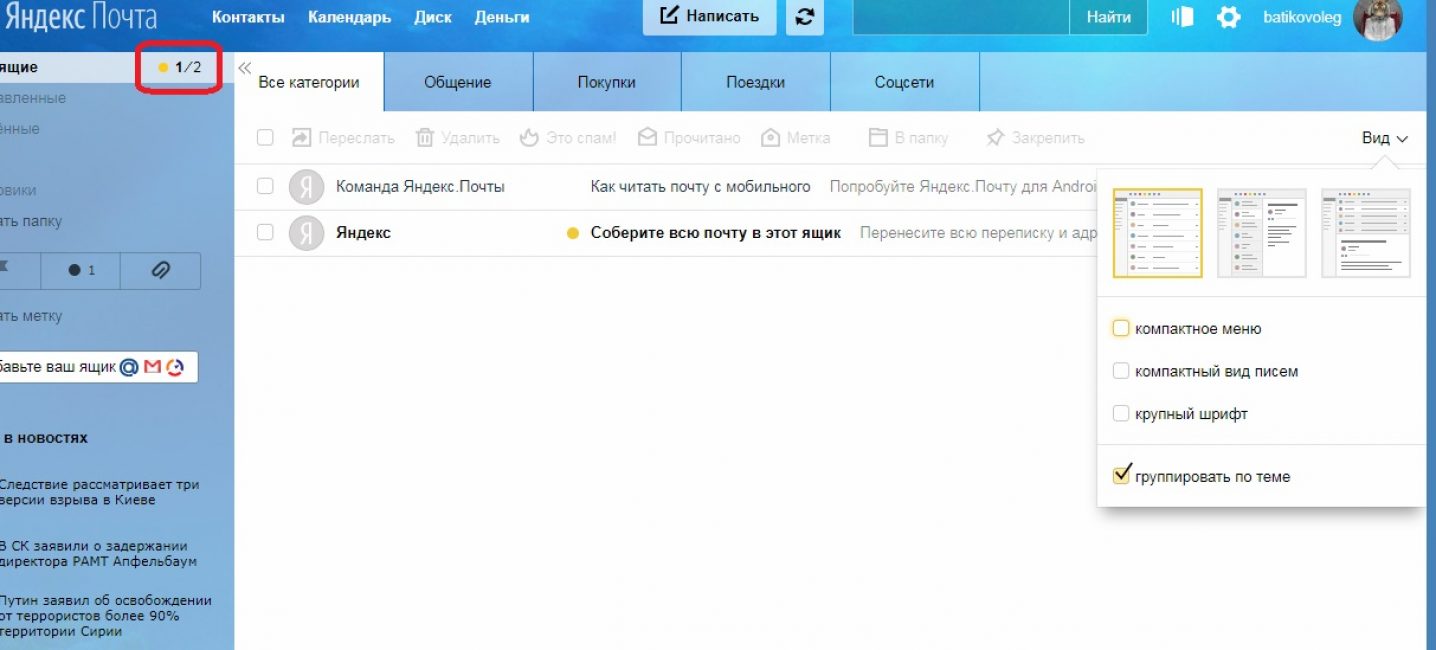Click the Написать compose button
This screenshot has width=1436, height=650.
pyautogui.click(x=709, y=17)
